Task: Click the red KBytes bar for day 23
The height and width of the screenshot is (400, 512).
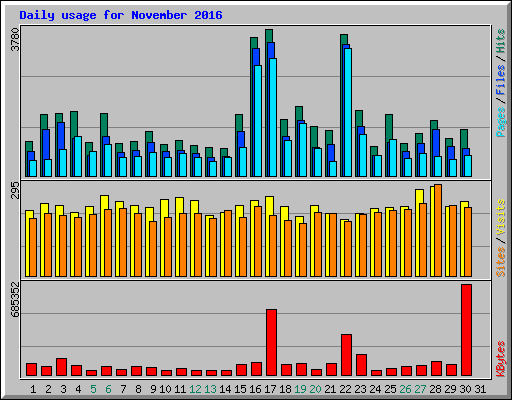Action: [361, 365]
